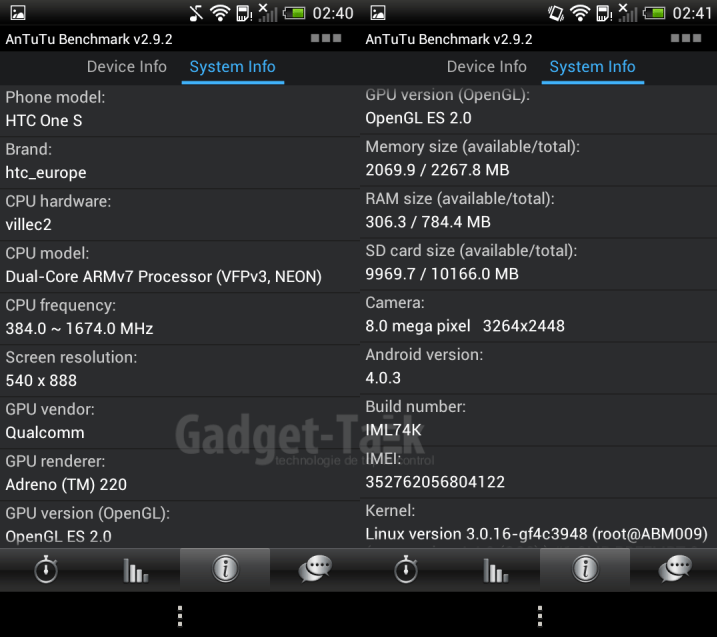Tap the 9969.7 / 10166.0 MB SD card value
The image size is (717, 637).
442,274
